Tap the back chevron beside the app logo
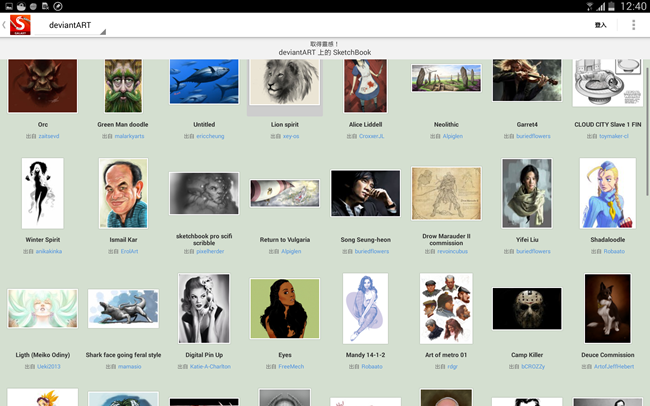 [x=4, y=25]
